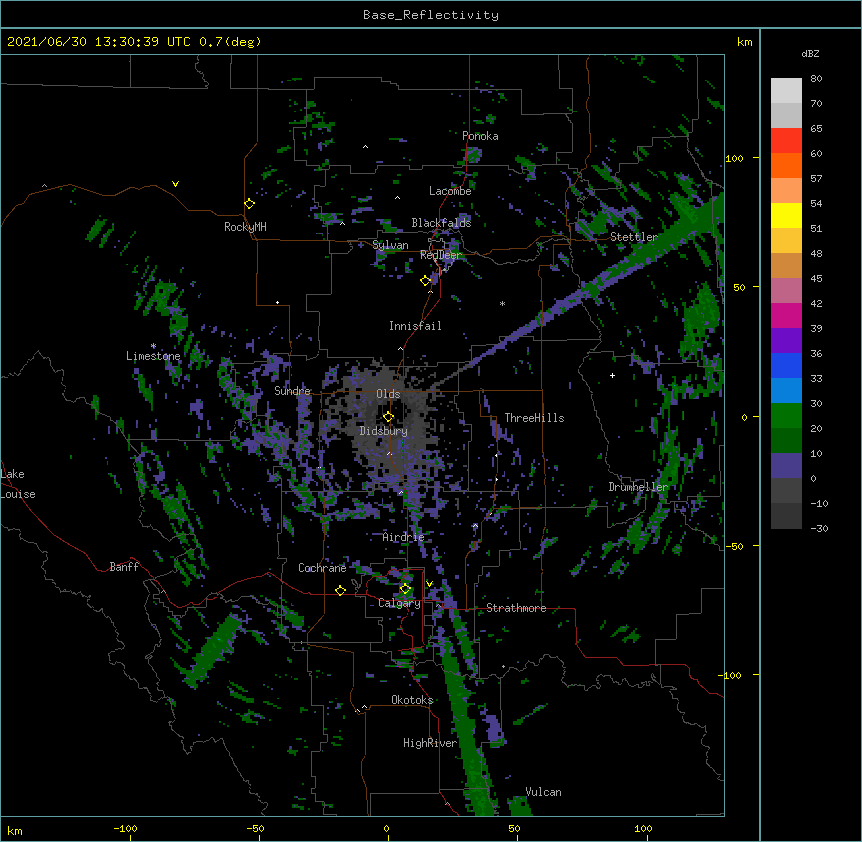Click the Blackfalds city label
This screenshot has width=862, height=842.
pos(441,223)
